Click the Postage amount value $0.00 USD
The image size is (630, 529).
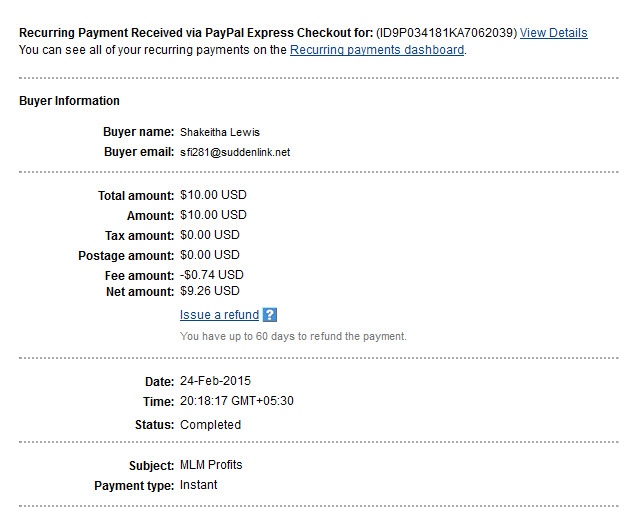[x=210, y=255]
